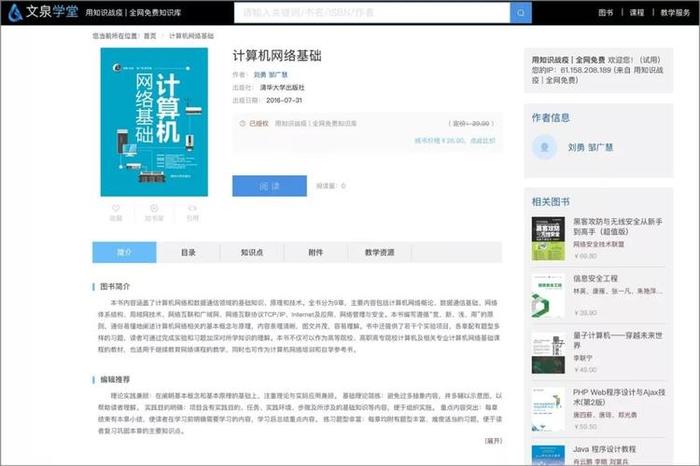The height and width of the screenshot is (466, 700).
Task: Click the 文泉学堂 logo
Action: click(x=43, y=12)
